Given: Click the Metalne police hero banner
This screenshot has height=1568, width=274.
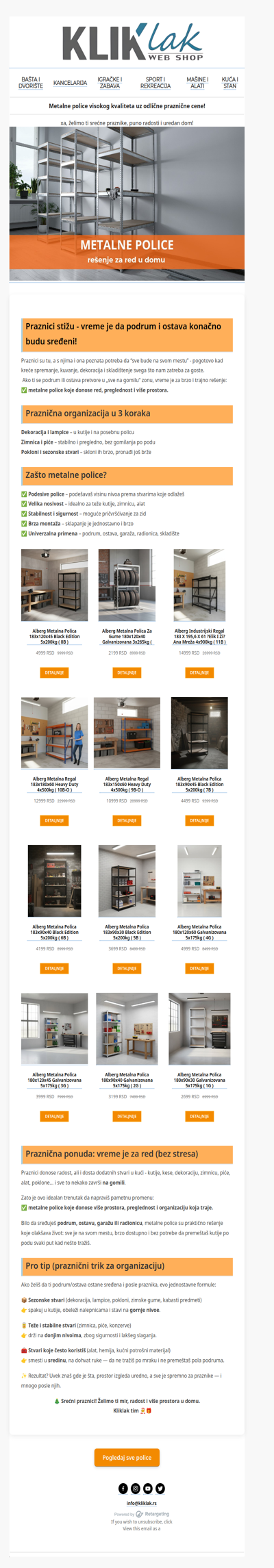Looking at the screenshot, I should point(127,203).
